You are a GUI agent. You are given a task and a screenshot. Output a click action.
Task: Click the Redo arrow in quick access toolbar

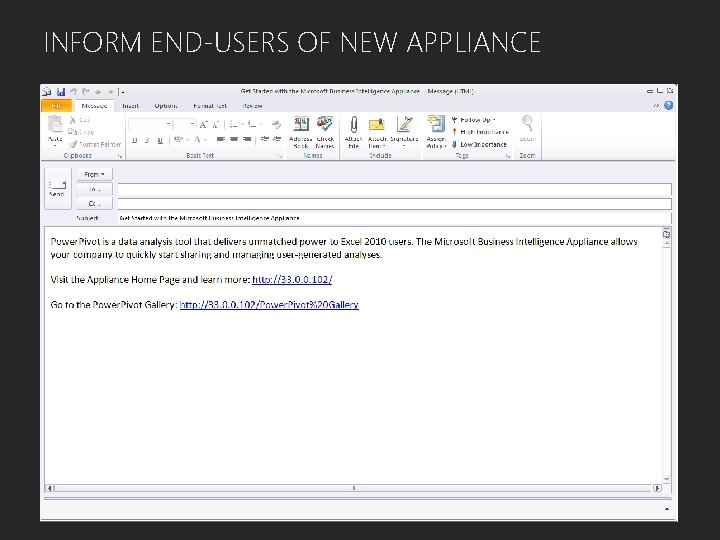(x=85, y=92)
